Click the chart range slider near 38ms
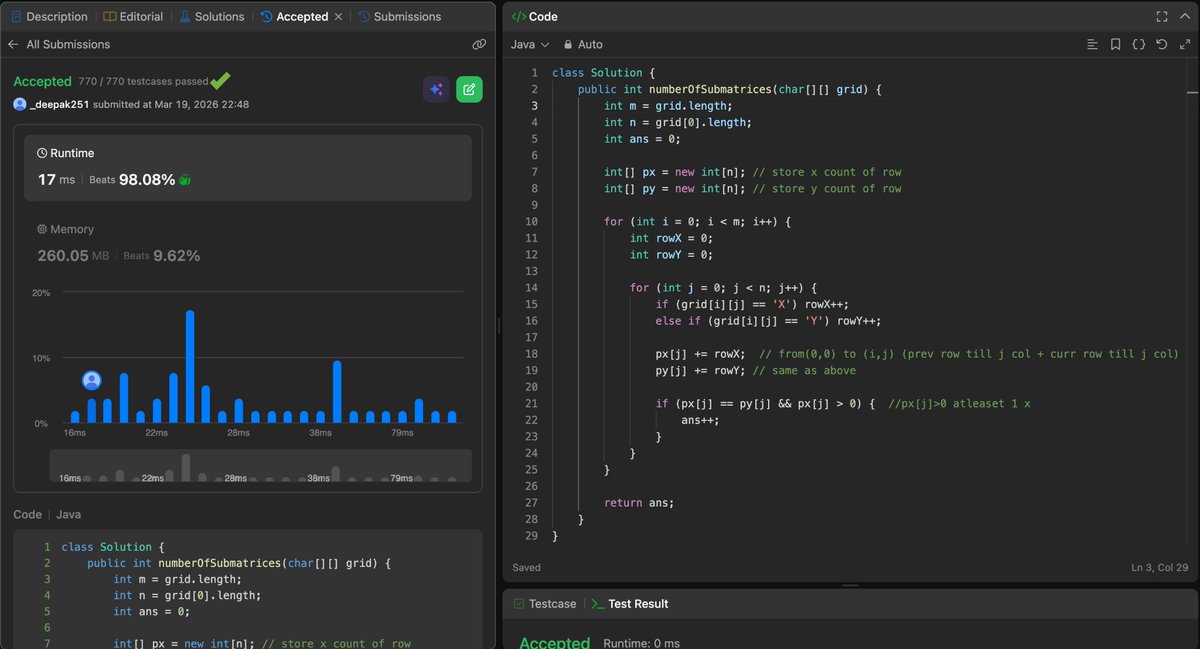Screen dimensions: 1200x649 click(x=320, y=478)
